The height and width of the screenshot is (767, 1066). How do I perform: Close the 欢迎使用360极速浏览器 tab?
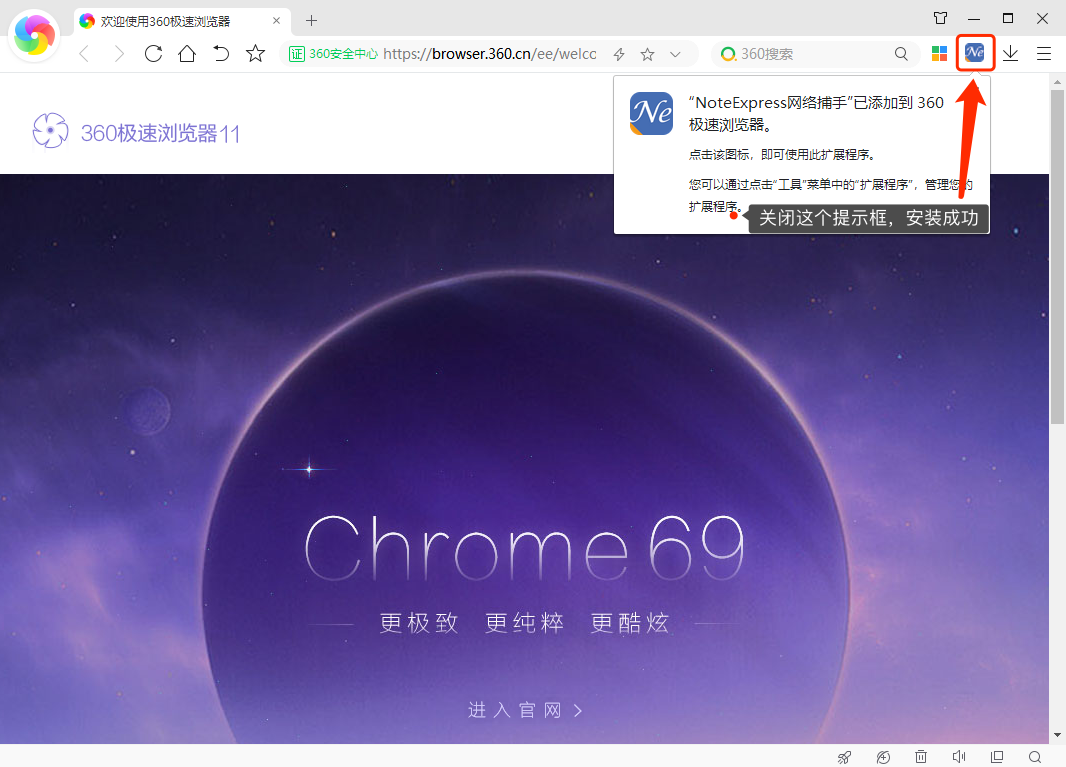(x=277, y=20)
